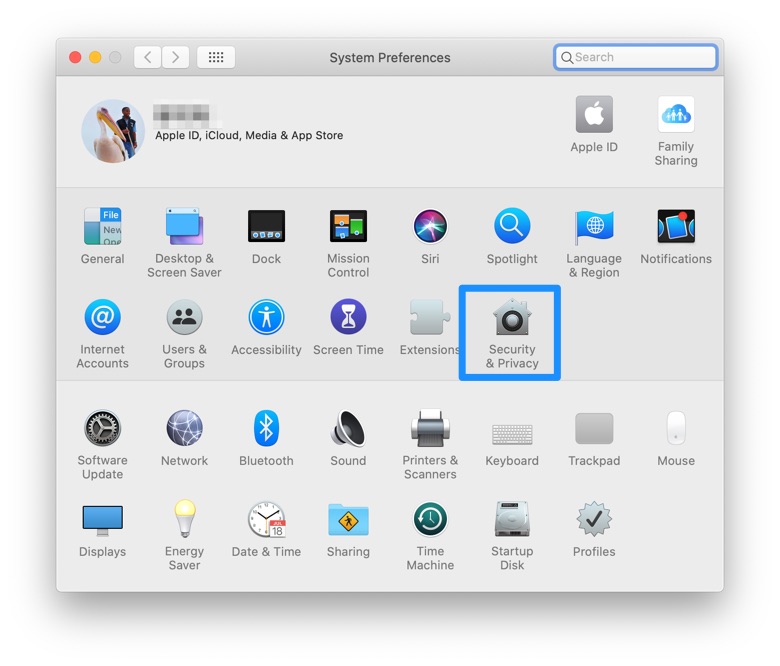
Task: Click the Apple ID icon
Action: (x=594, y=116)
